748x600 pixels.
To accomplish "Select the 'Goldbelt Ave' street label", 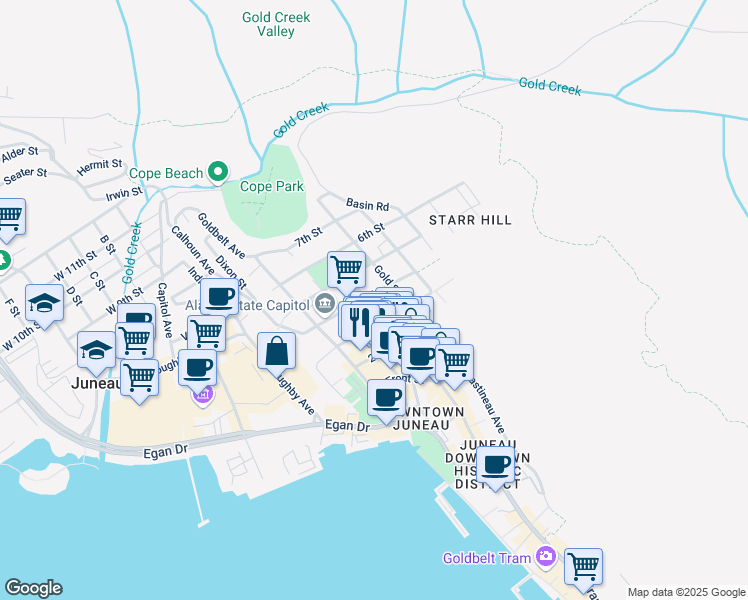I will click(221, 236).
